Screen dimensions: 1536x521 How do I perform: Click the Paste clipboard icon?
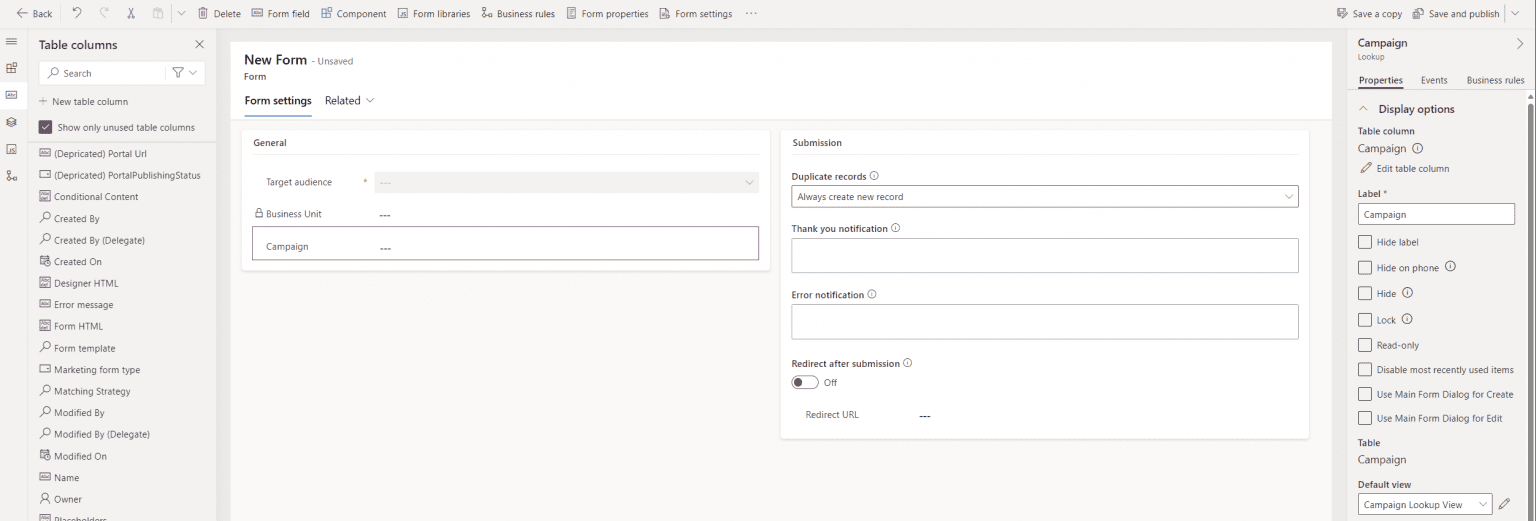click(x=157, y=13)
